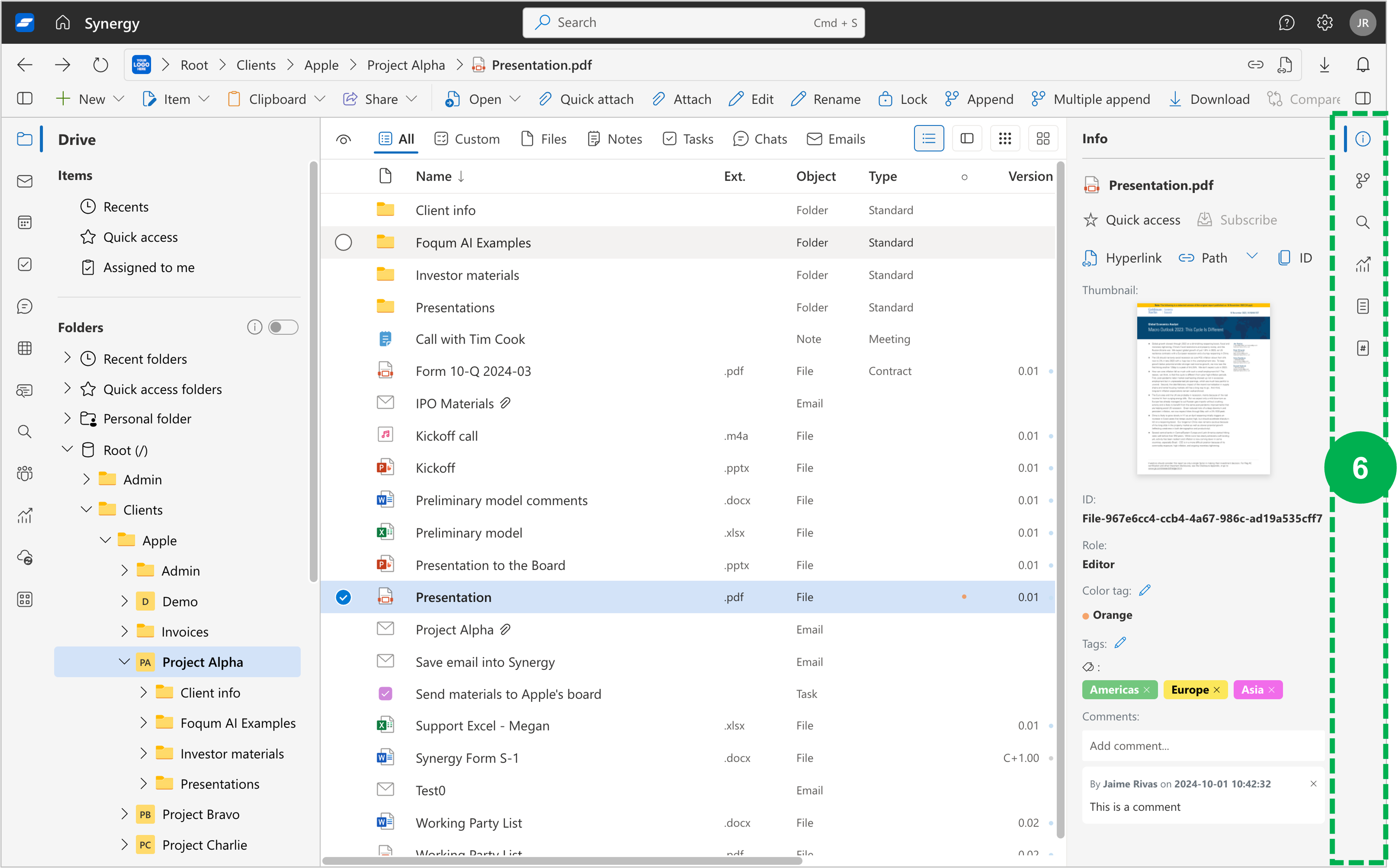This screenshot has width=1398, height=868.
Task: Open the Tasks checkmark icon in left rail
Action: coord(24,265)
